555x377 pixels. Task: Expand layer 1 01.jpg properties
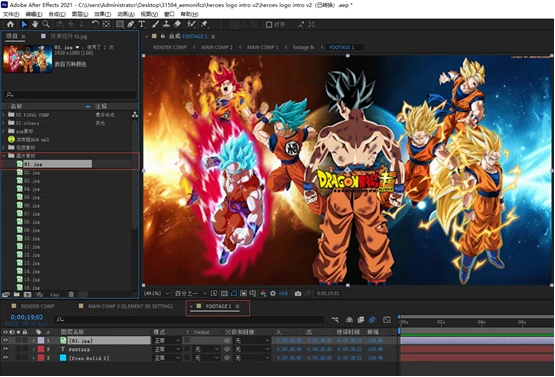tap(34, 340)
